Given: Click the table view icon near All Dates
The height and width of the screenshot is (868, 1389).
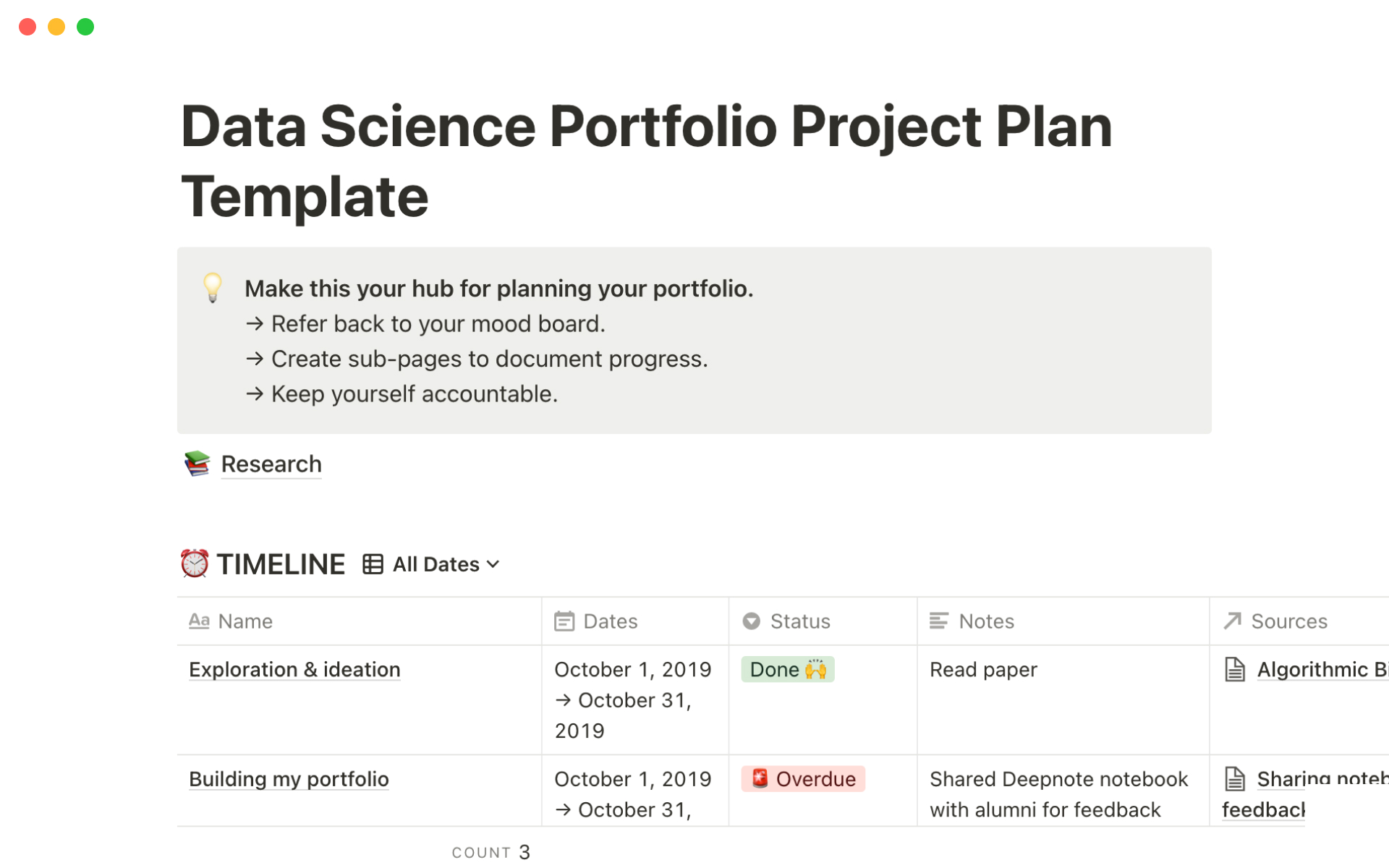Looking at the screenshot, I should tap(373, 564).
